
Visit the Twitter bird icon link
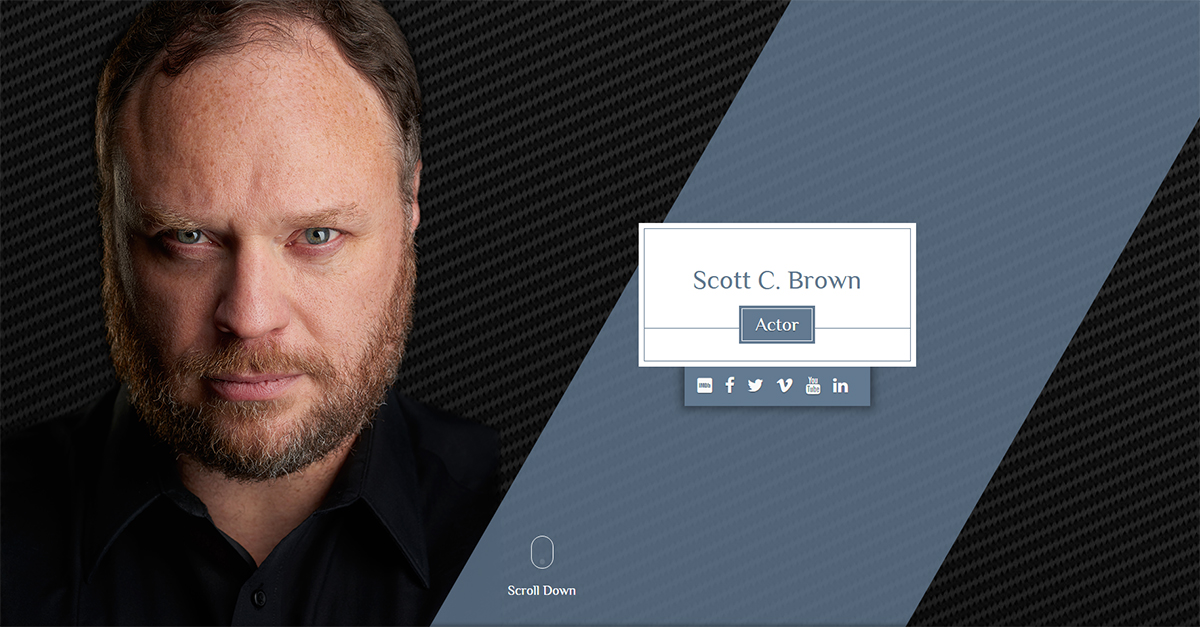point(755,385)
